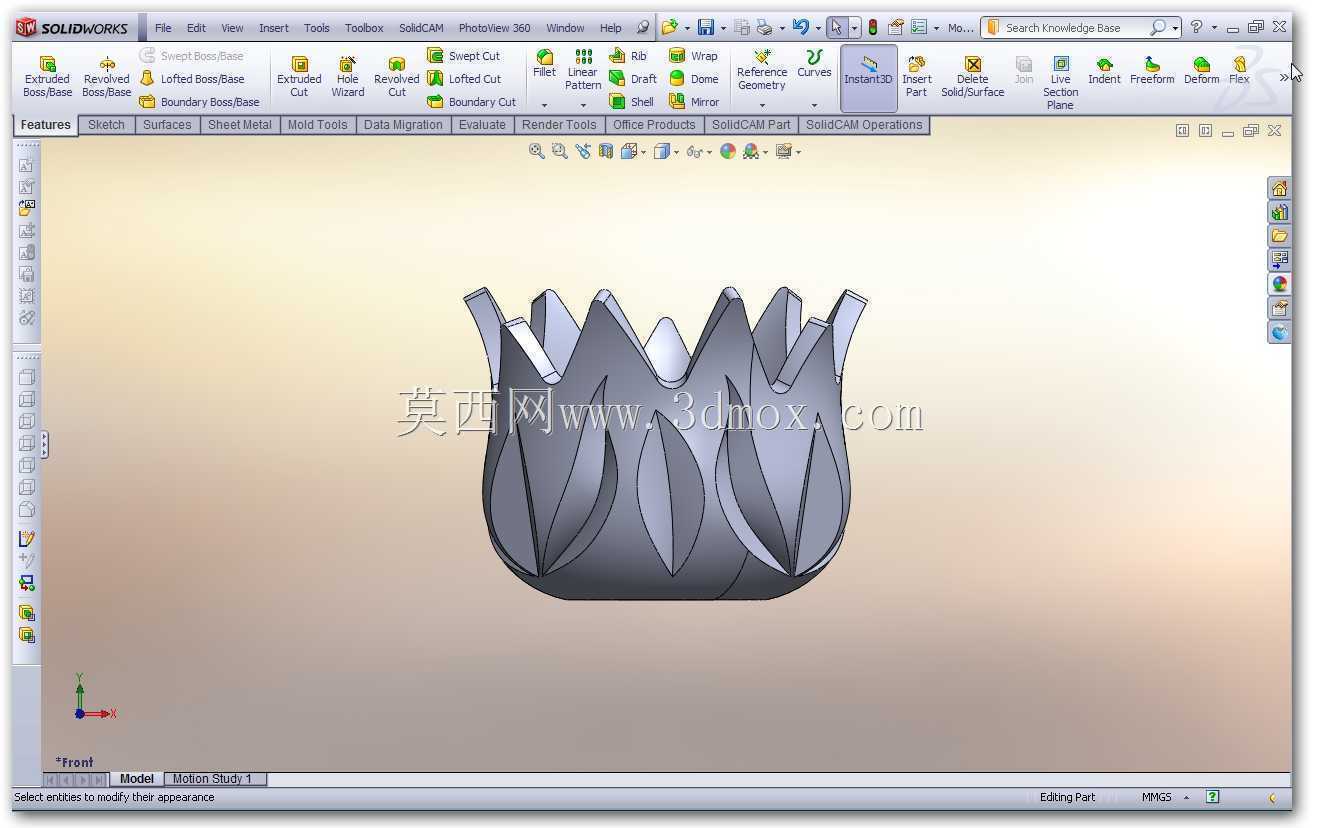Start an Extruded Cut
This screenshot has height=828, width=1319.
[x=299, y=76]
